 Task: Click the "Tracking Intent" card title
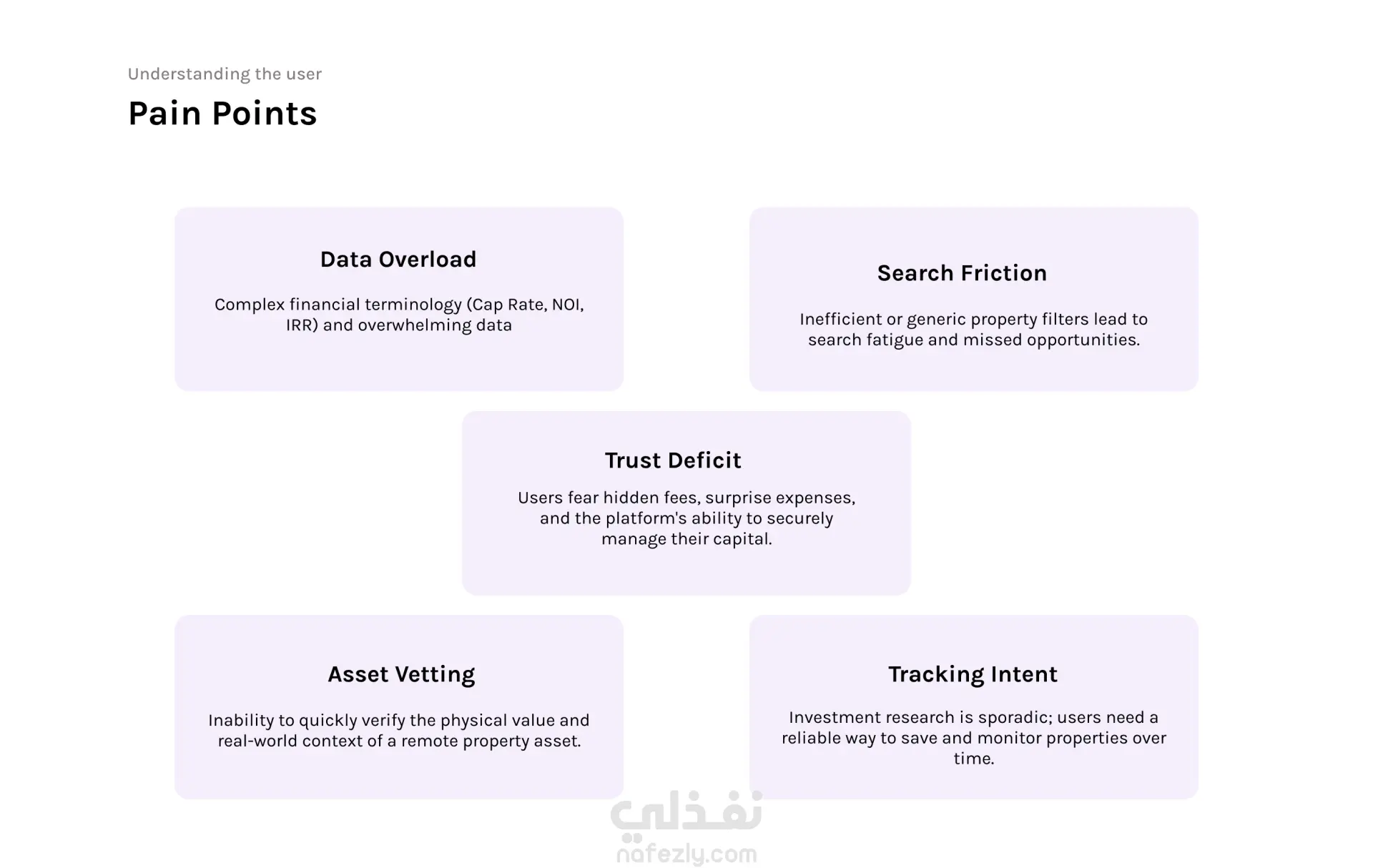[x=973, y=674]
